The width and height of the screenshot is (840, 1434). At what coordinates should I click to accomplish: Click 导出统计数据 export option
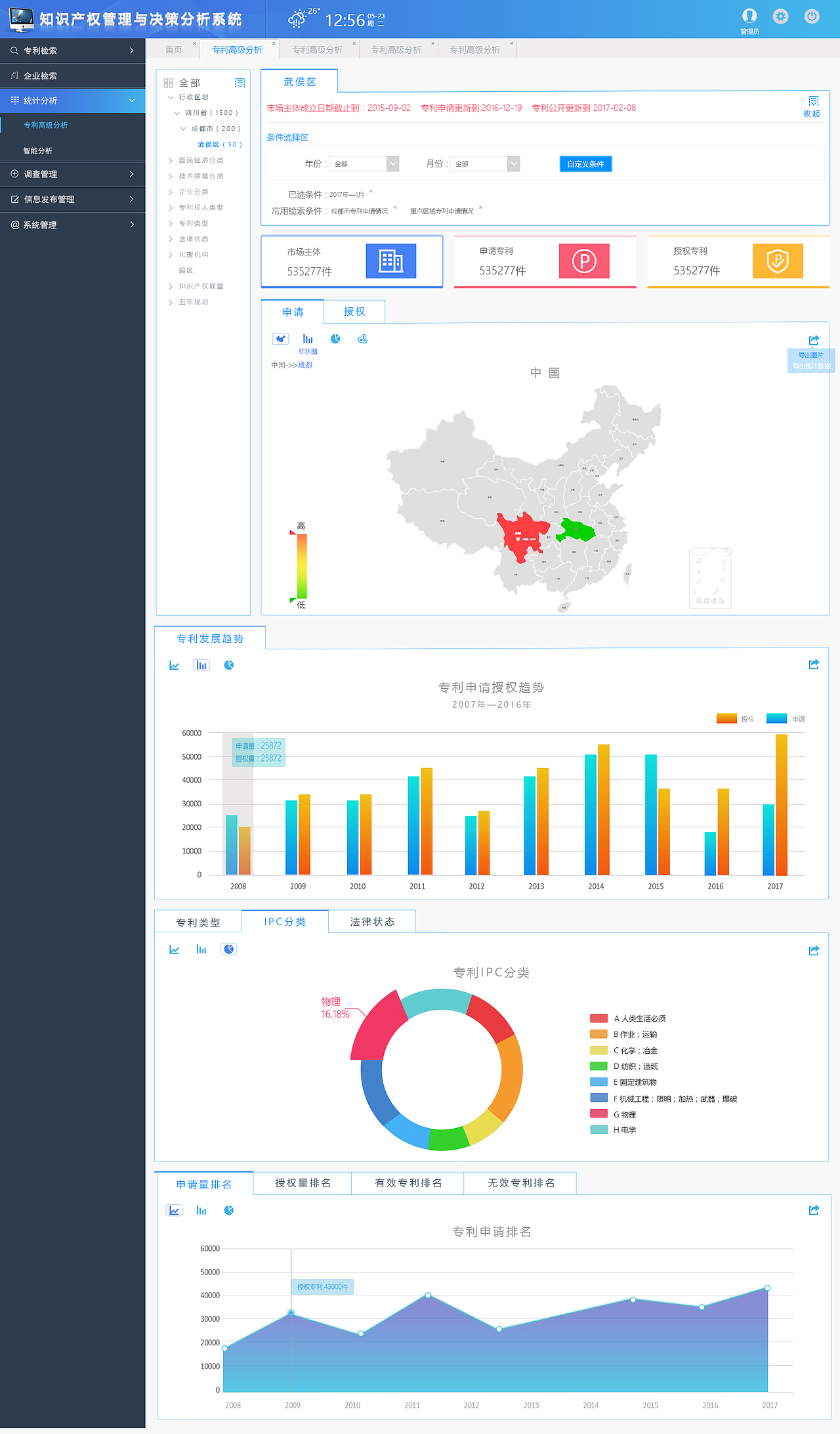click(x=811, y=366)
